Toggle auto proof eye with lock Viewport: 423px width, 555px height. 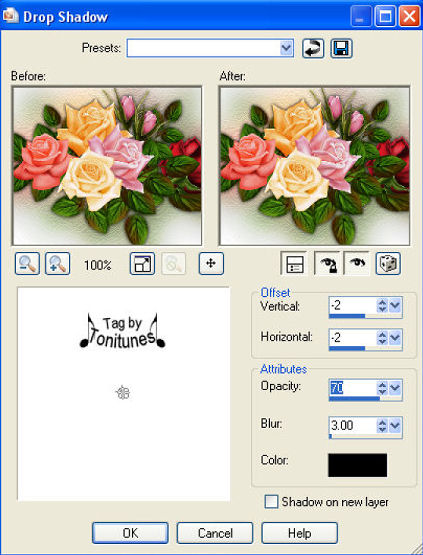pos(327,264)
